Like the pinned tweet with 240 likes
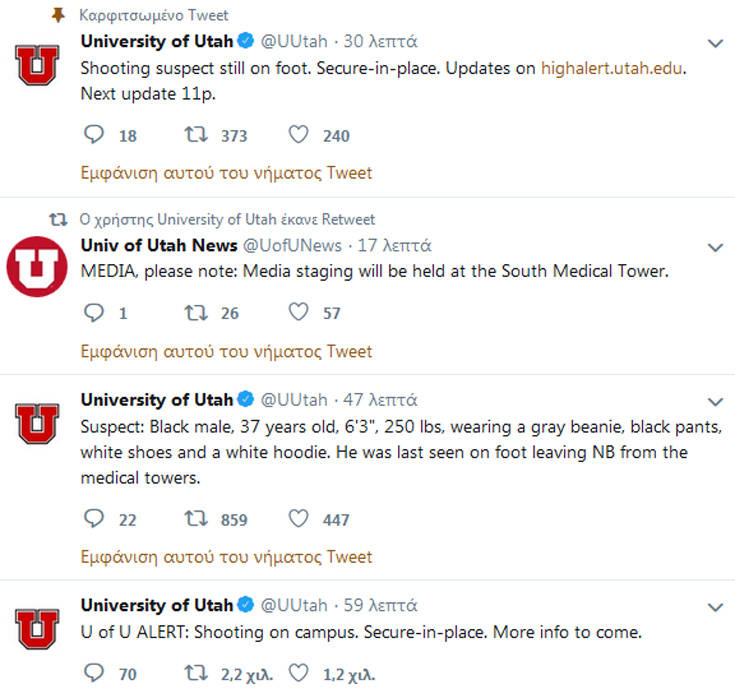 click(298, 135)
